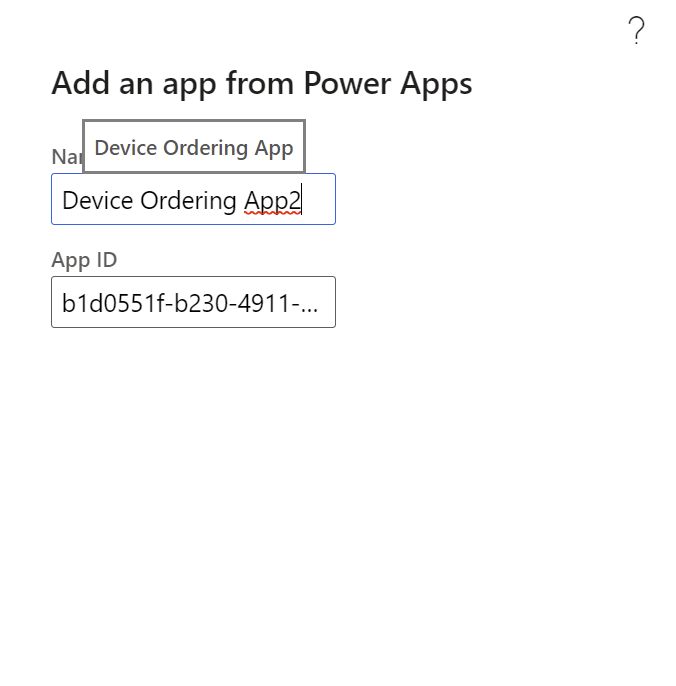
Task: Click the word 'App' inside the tooltip
Action: [274, 148]
